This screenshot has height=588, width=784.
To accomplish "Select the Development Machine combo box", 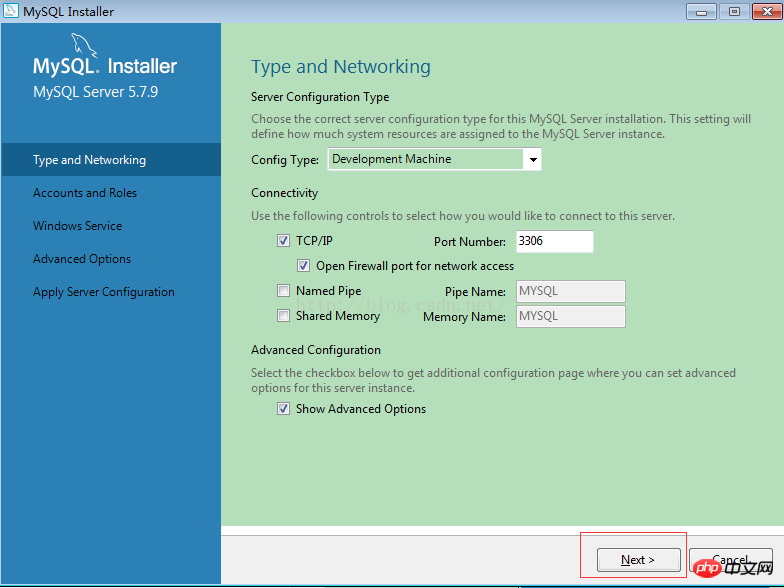I will (x=434, y=160).
